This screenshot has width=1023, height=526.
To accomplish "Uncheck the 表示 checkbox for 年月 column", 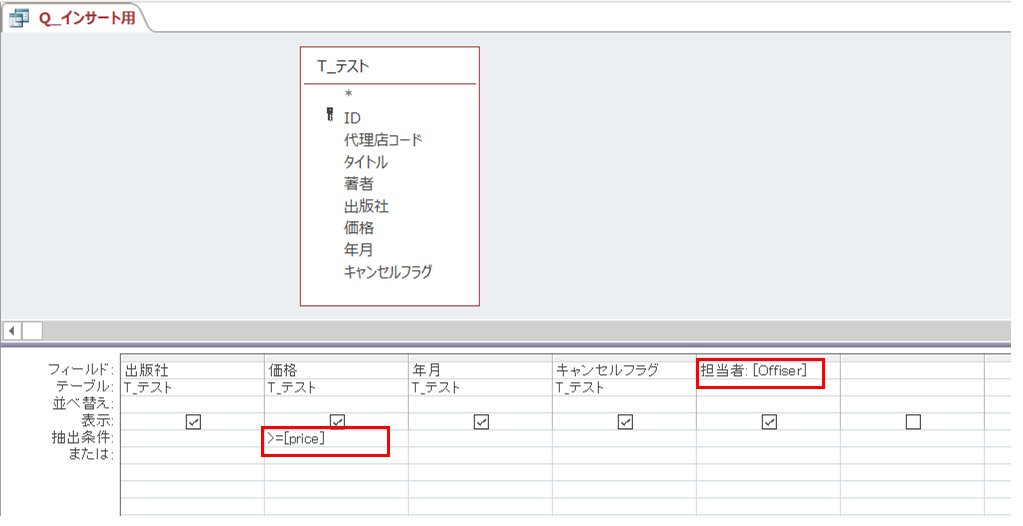I will [481, 422].
